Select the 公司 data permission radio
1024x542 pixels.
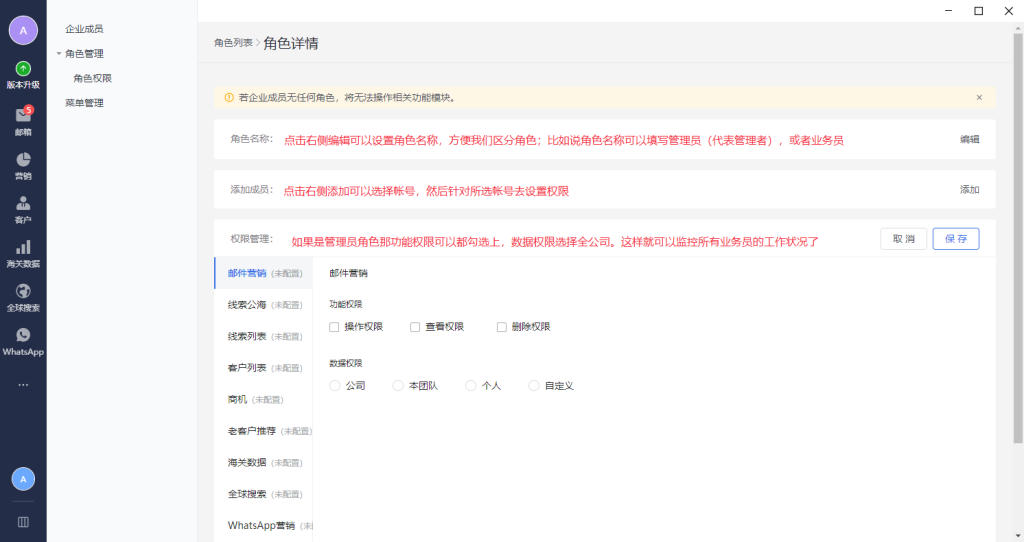pyautogui.click(x=335, y=385)
